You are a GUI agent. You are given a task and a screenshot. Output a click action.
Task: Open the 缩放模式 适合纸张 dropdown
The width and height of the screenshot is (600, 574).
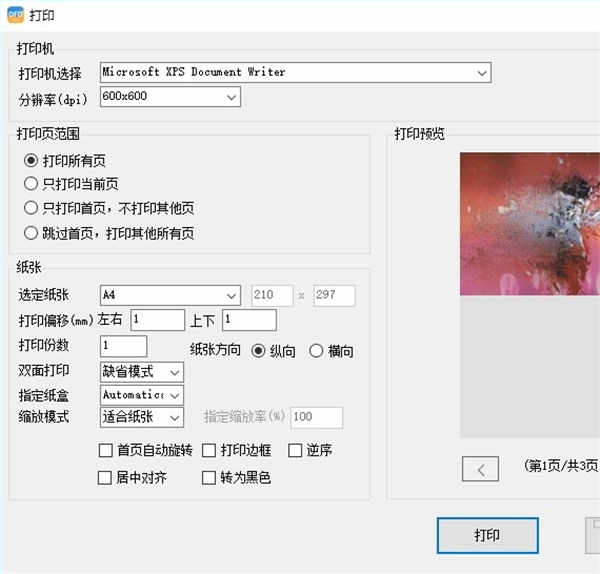pos(142,417)
